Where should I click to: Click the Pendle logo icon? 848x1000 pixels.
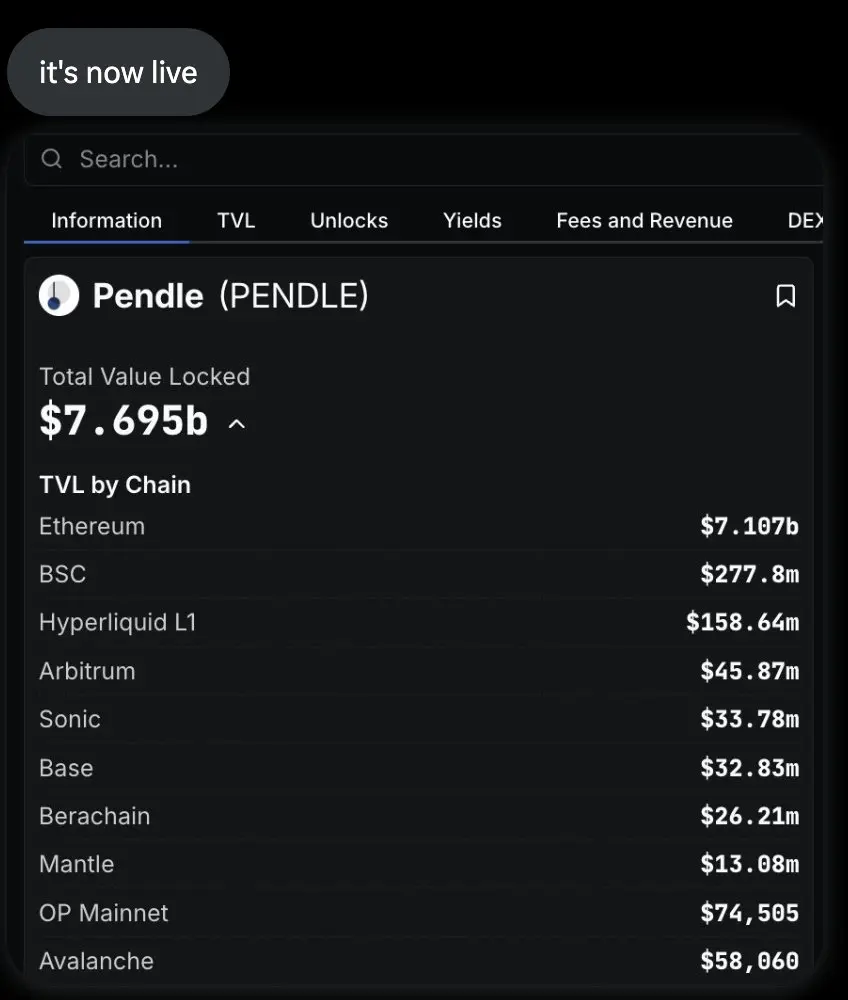(59, 296)
